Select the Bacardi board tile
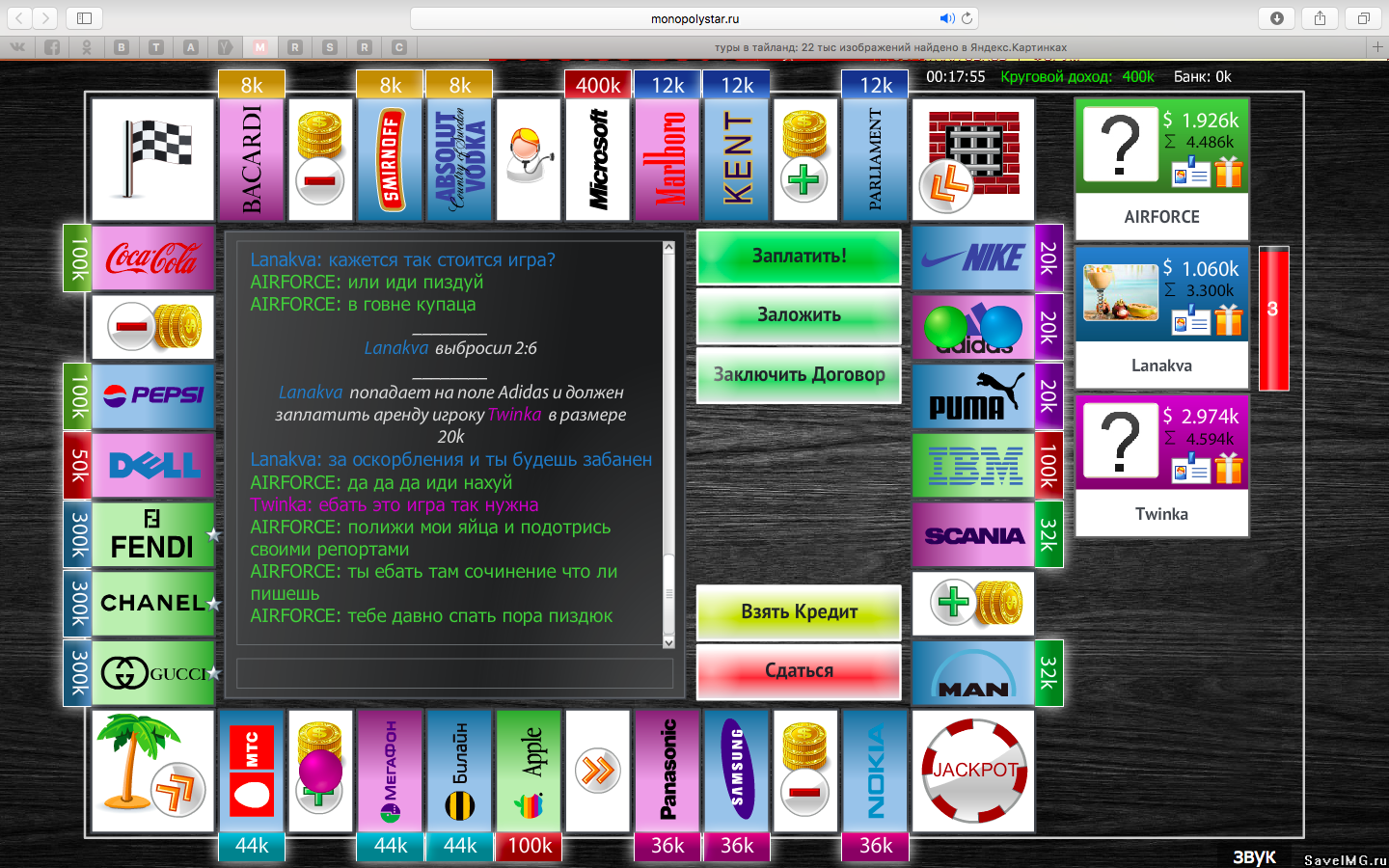 pos(252,160)
